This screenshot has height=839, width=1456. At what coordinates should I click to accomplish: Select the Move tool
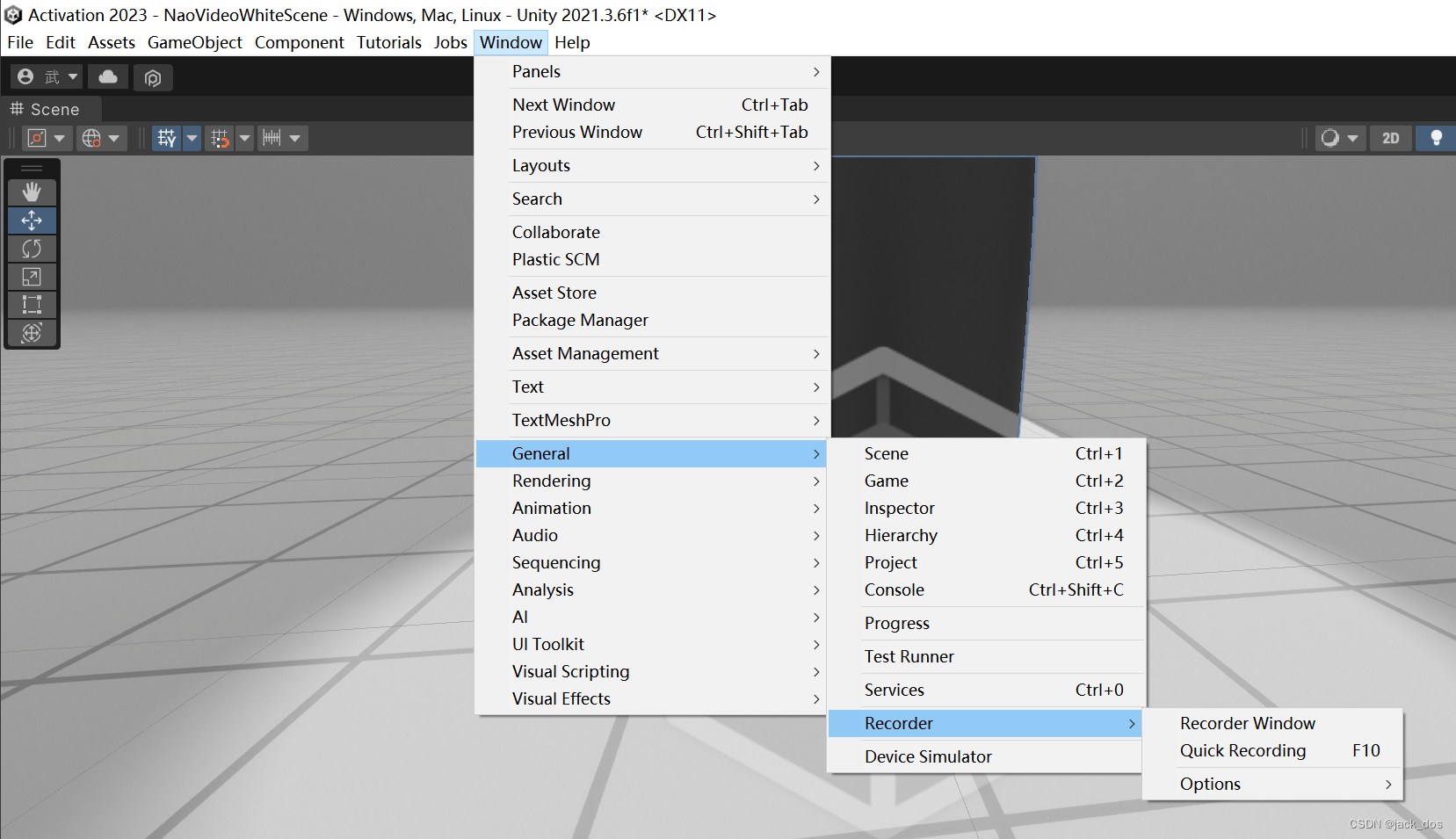(32, 220)
